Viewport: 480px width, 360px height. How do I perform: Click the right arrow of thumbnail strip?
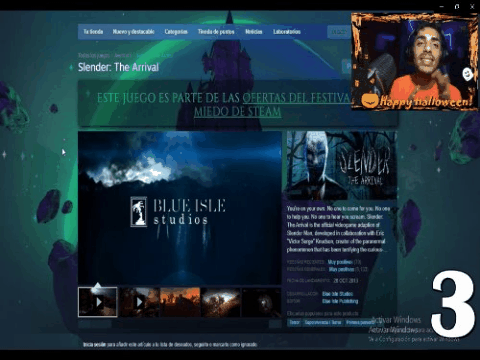275,324
